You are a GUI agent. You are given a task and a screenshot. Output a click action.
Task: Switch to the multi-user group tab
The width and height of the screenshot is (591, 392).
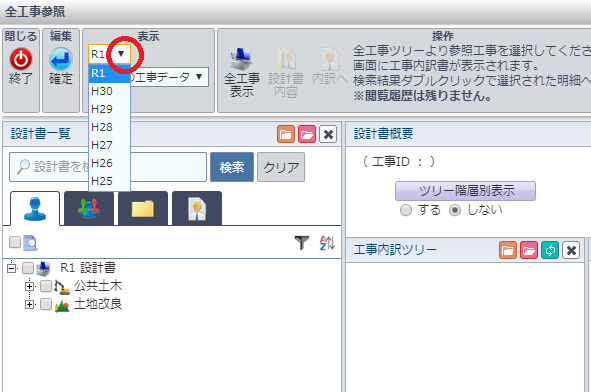tap(89, 208)
